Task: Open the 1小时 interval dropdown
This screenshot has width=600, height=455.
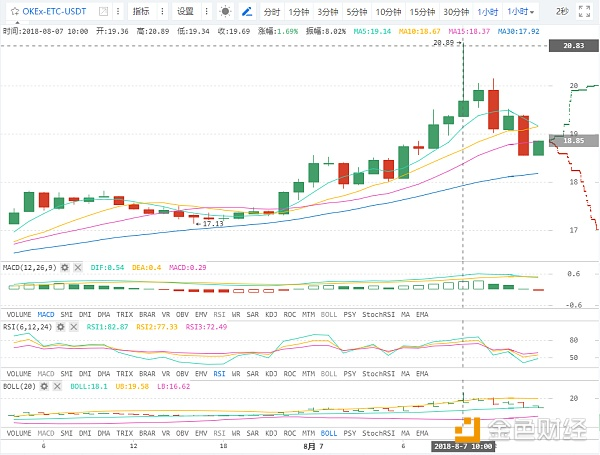Action: pos(521,12)
